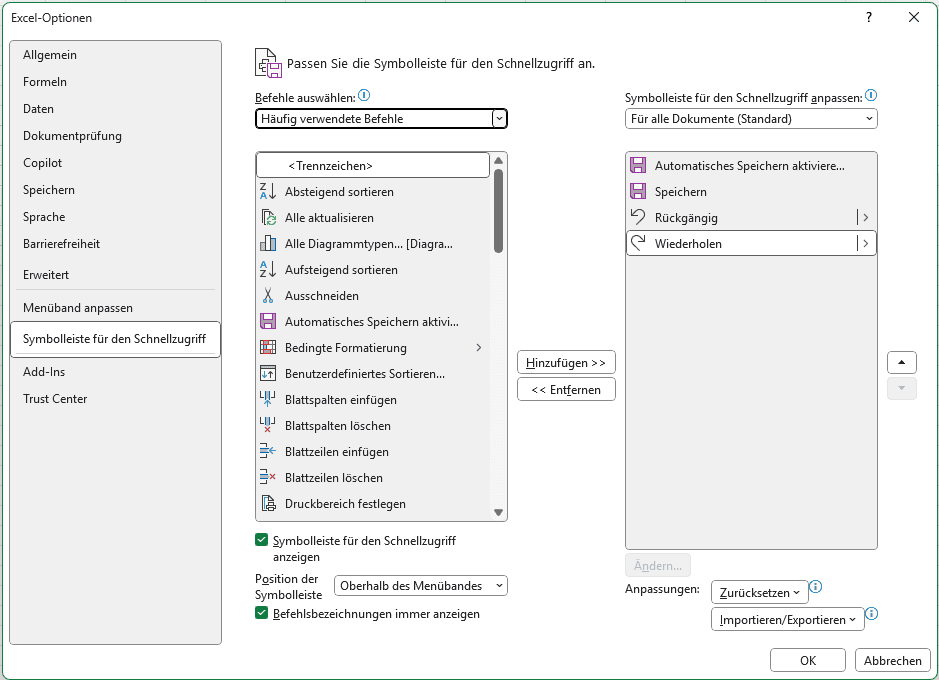939x680 pixels.
Task: Click the Wiederholen redo icon
Action: click(638, 243)
